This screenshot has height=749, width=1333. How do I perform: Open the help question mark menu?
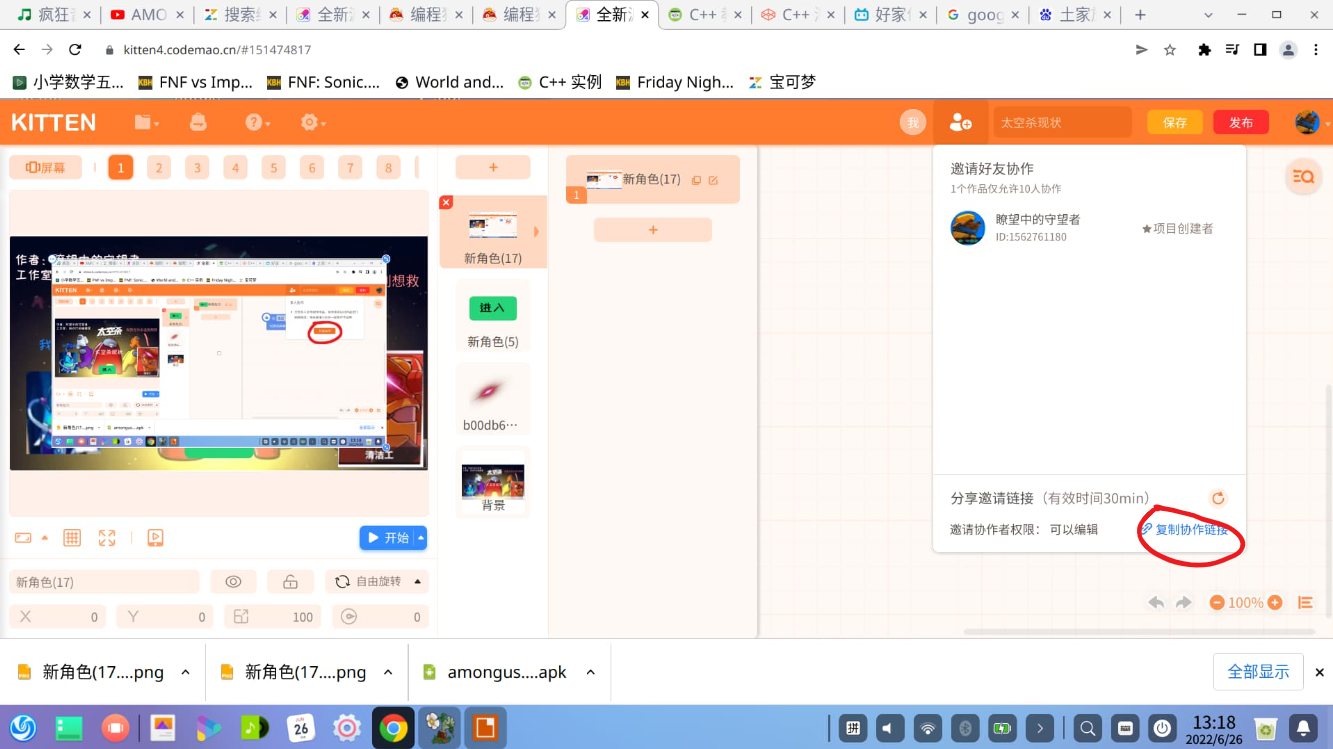click(257, 122)
